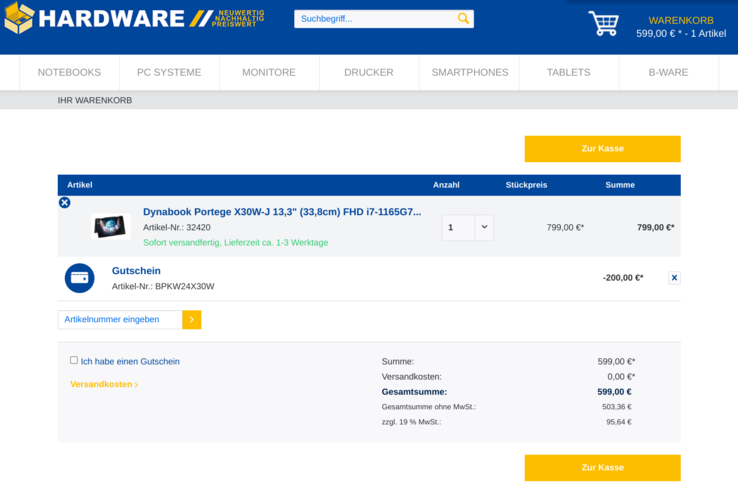Expand the Versandkosten link

104,384
